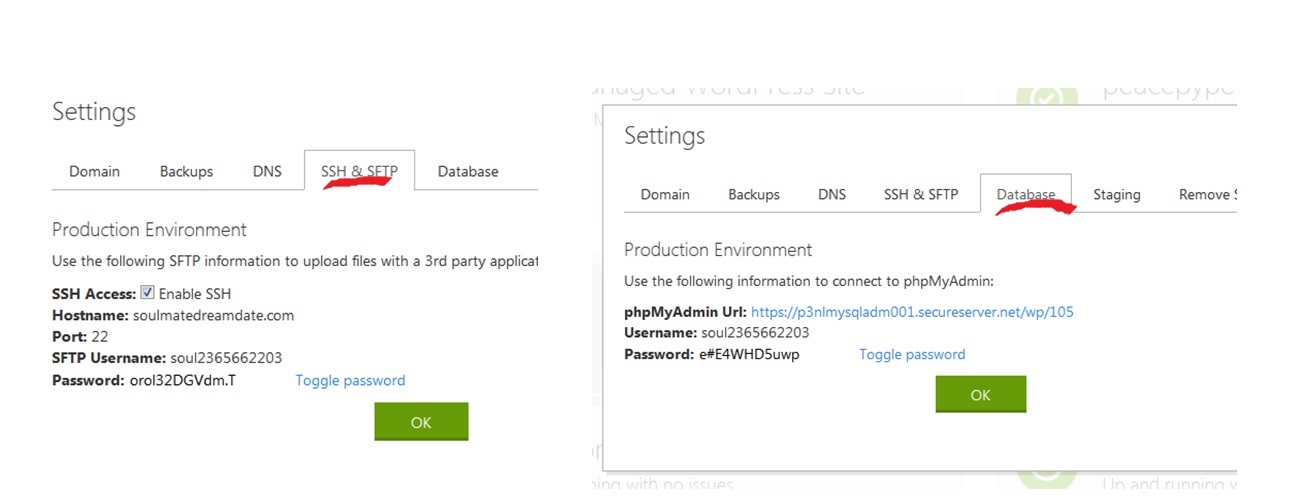Toggle password under SFTP Username

350,381
